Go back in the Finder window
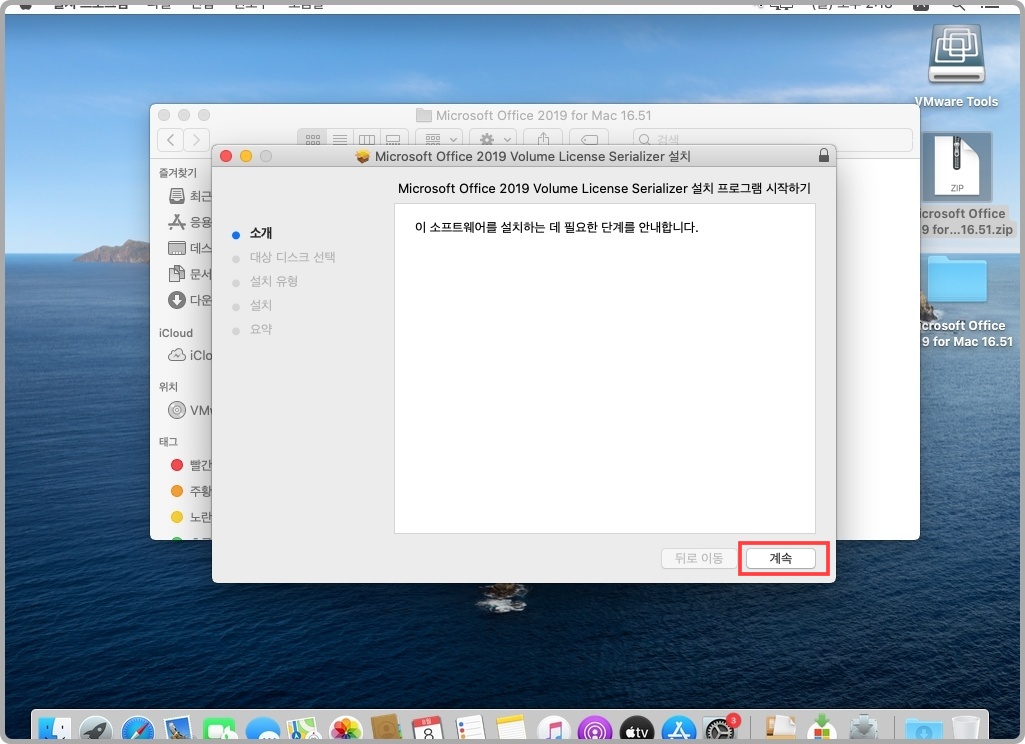The height and width of the screenshot is (744, 1025). pyautogui.click(x=171, y=139)
